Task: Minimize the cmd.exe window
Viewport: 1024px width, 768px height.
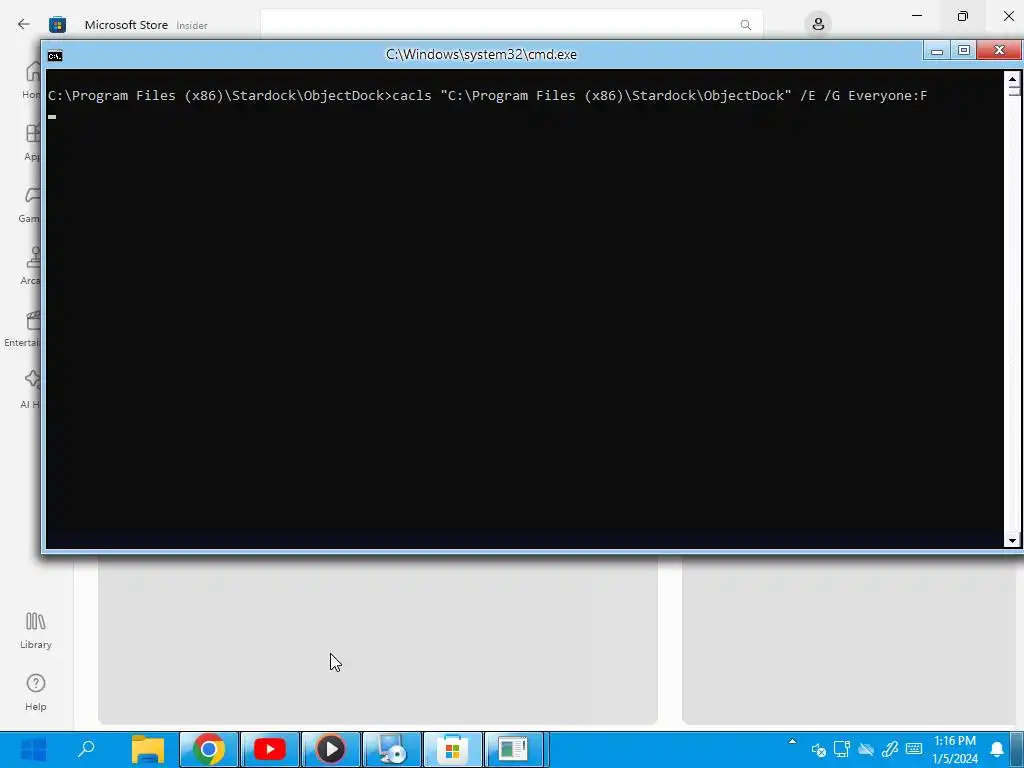Action: [x=936, y=51]
